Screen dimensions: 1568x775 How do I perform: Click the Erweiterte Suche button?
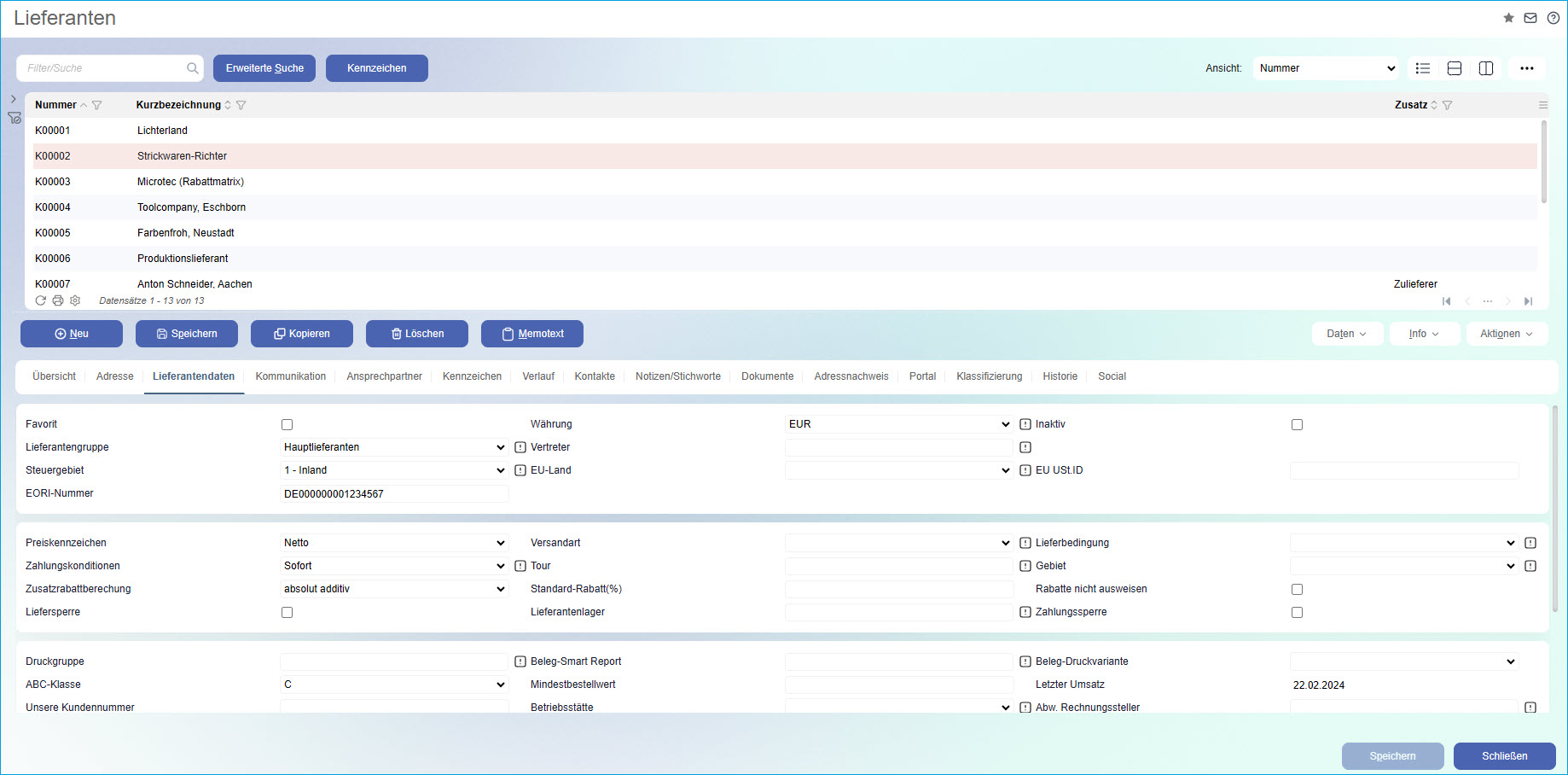pos(264,68)
